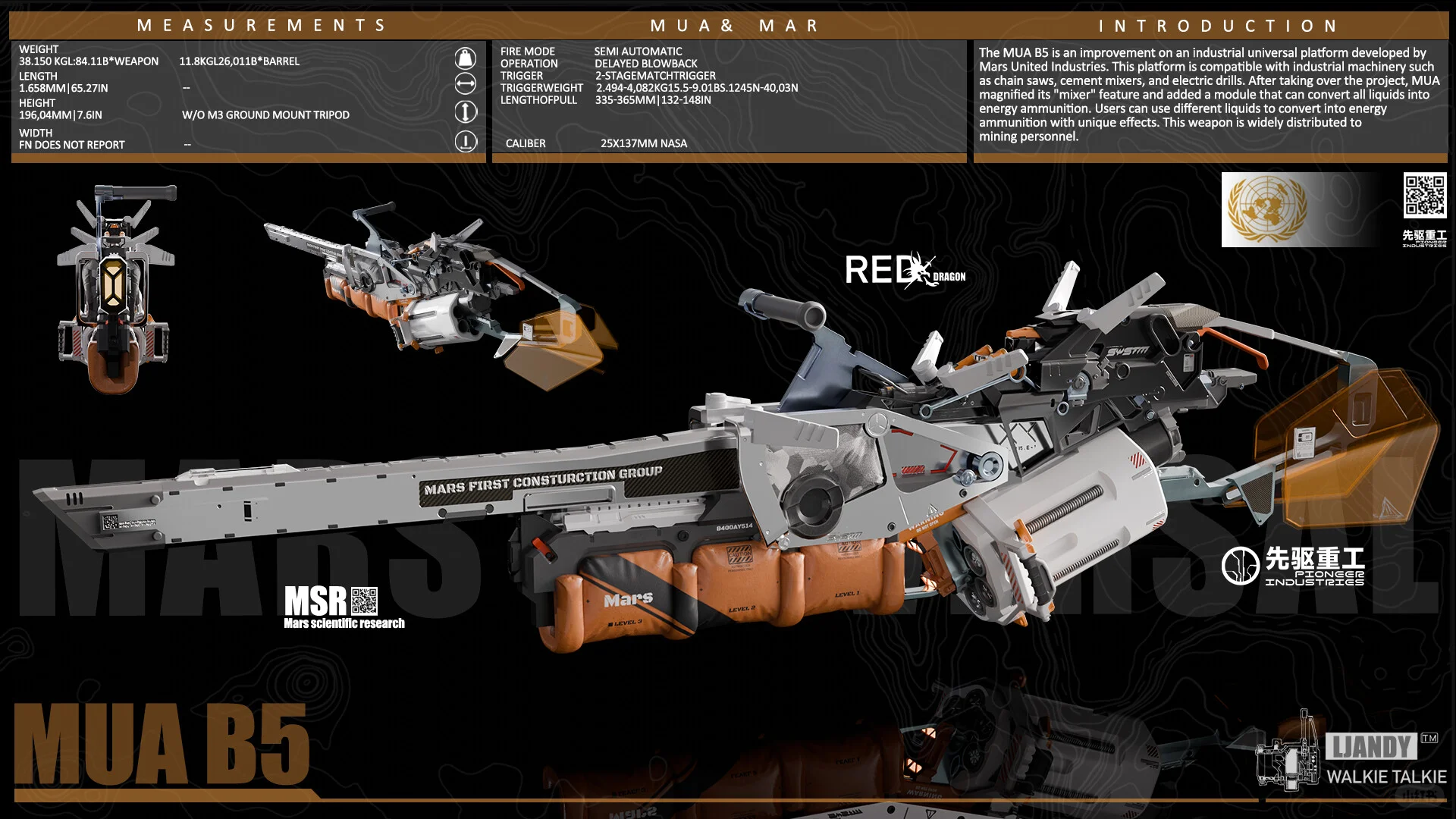Select the MUA & MAR header tab
This screenshot has height=819, width=1456.
[x=734, y=26]
